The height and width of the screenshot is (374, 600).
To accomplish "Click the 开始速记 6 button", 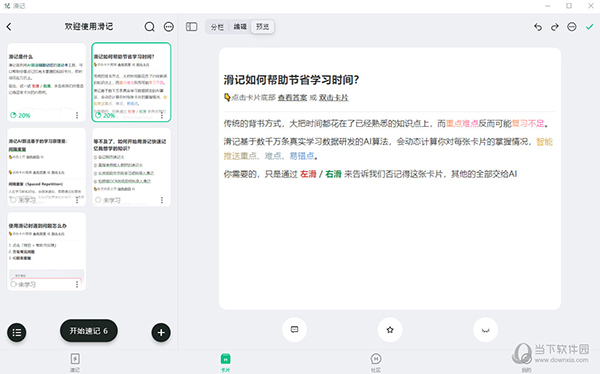I will click(88, 331).
